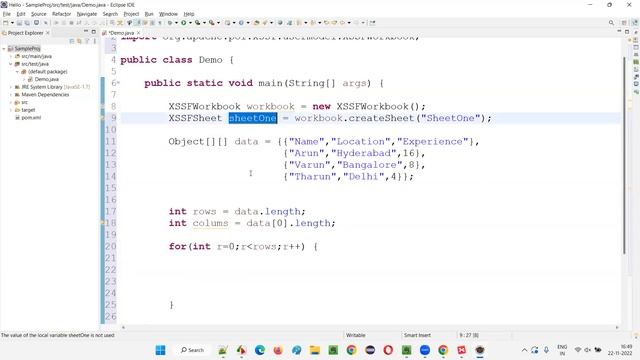The width and height of the screenshot is (640, 360).
Task: Open the Window menu
Action: click(x=168, y=14)
